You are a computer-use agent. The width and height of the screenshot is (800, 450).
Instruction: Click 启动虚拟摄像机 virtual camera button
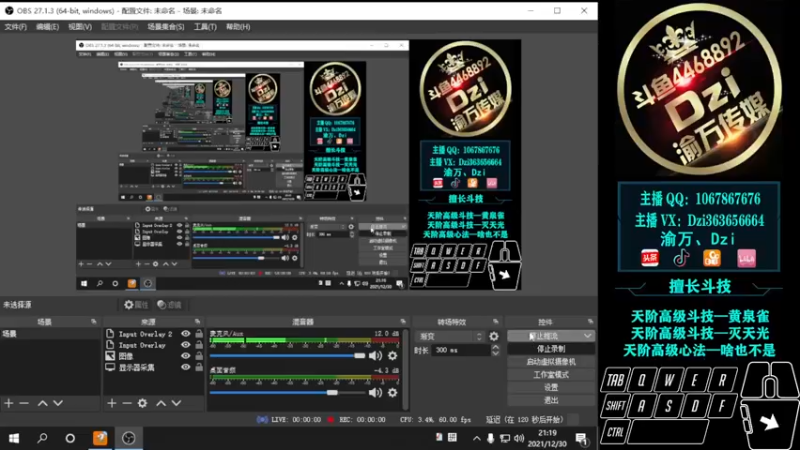551,362
